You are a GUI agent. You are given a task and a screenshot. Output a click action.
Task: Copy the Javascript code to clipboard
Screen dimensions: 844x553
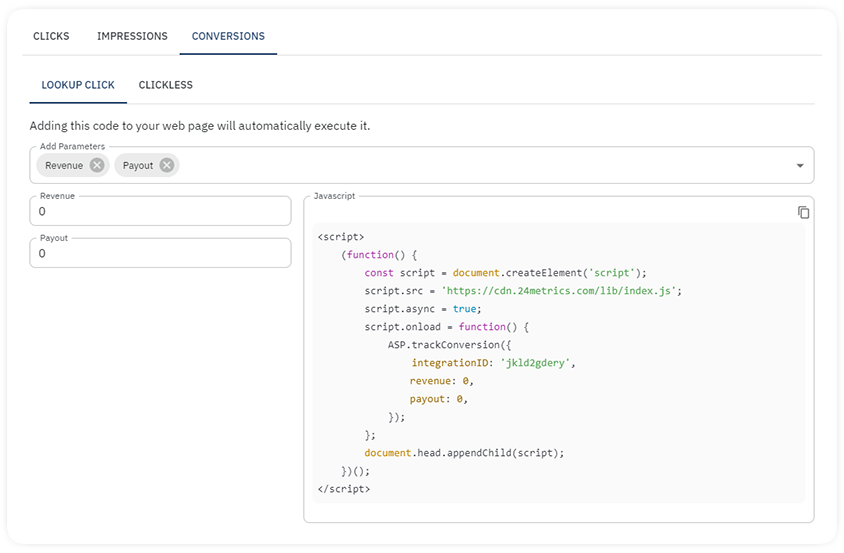[x=803, y=212]
